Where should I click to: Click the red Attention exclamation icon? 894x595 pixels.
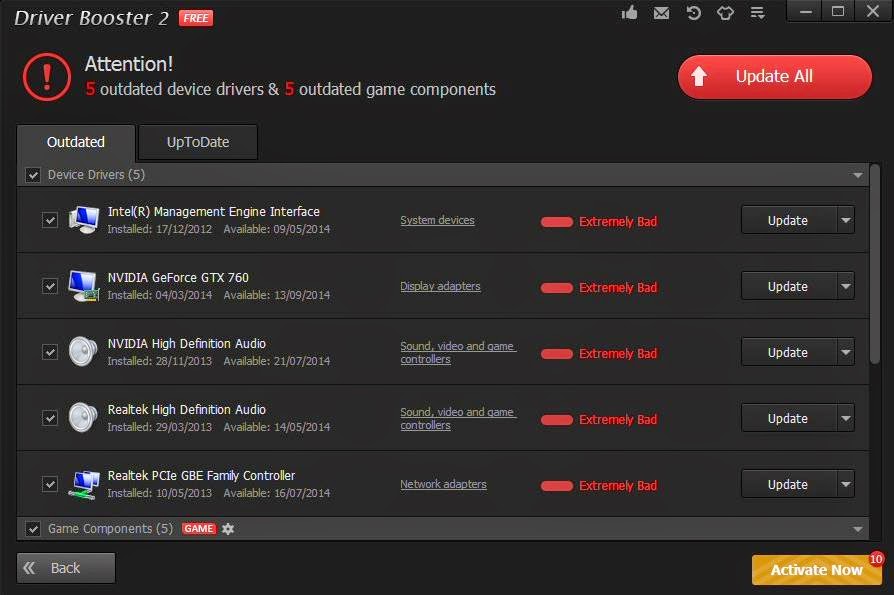[47, 77]
